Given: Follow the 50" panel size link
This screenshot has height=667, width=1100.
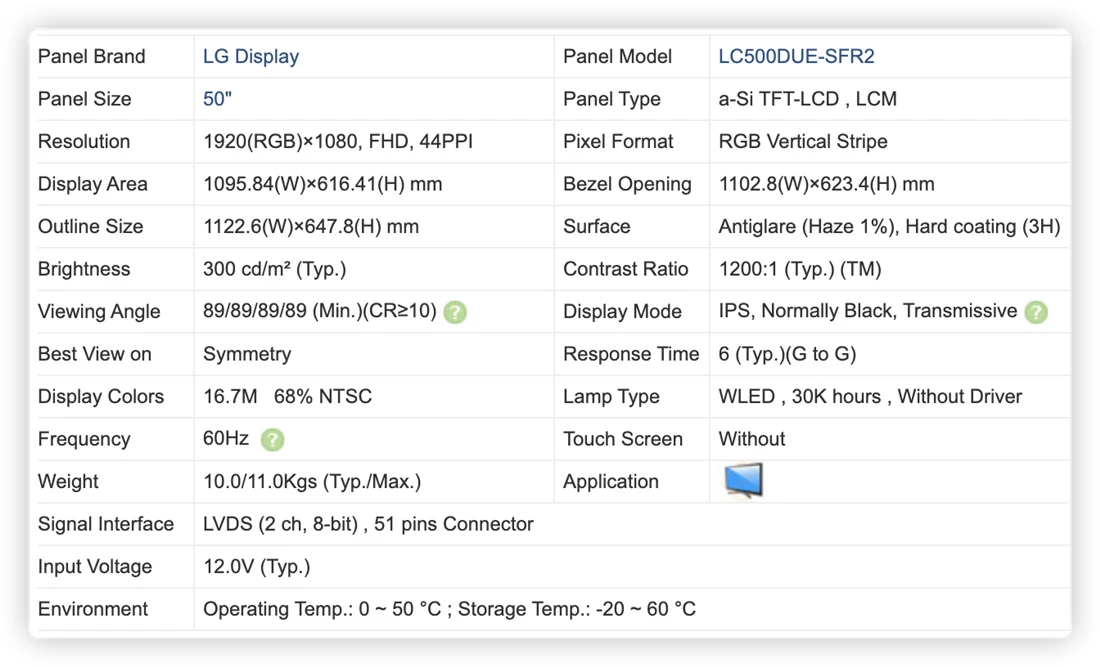Looking at the screenshot, I should pyautogui.click(x=217, y=99).
